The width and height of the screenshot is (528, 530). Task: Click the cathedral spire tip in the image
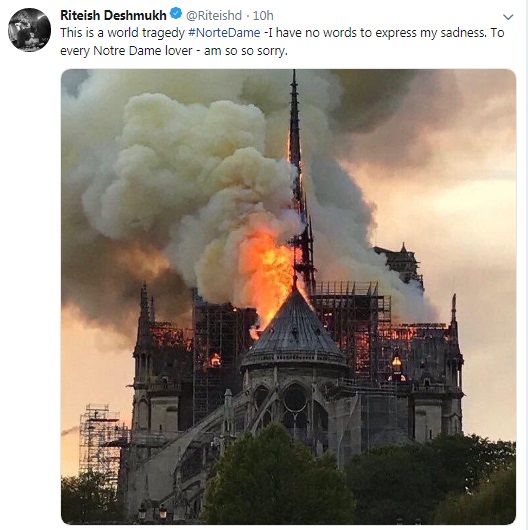point(294,76)
